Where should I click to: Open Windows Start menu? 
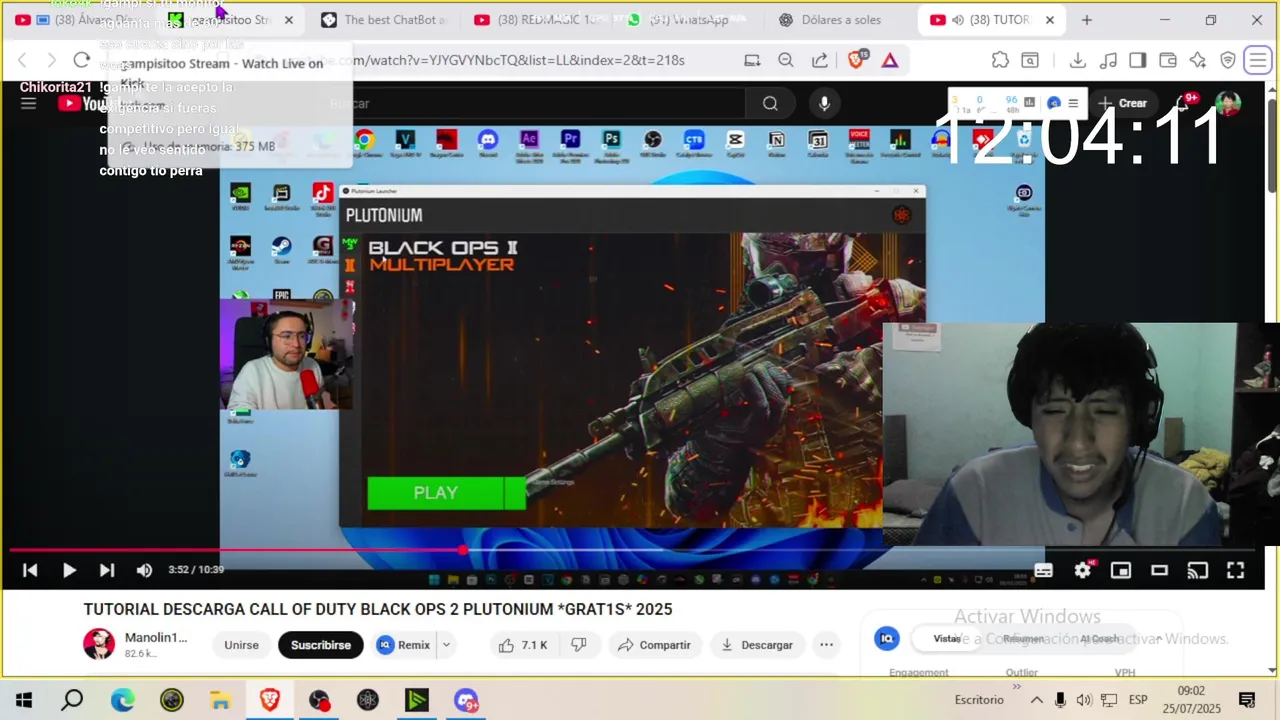tap(24, 700)
